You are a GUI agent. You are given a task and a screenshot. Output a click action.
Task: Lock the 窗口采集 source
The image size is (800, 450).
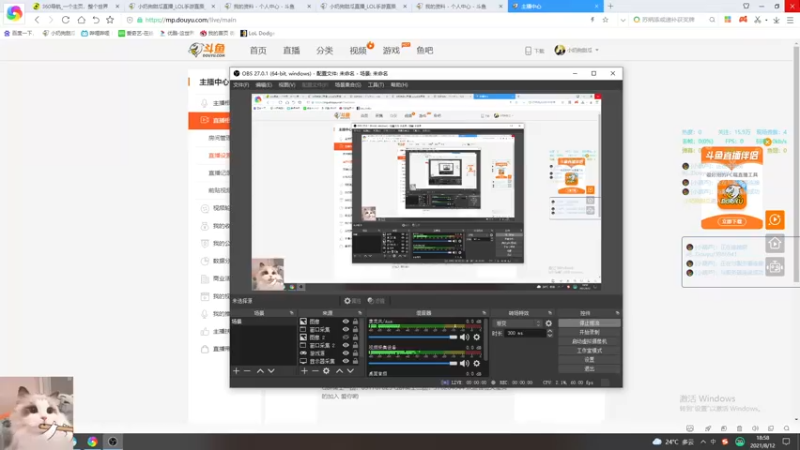pos(356,330)
